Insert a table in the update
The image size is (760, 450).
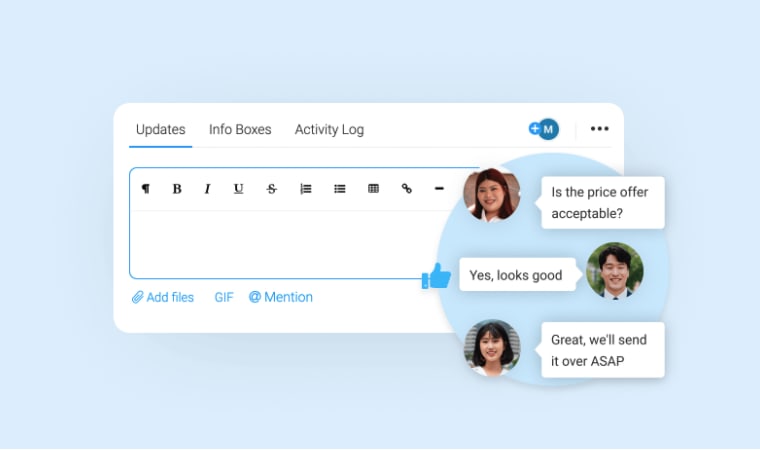click(x=373, y=189)
